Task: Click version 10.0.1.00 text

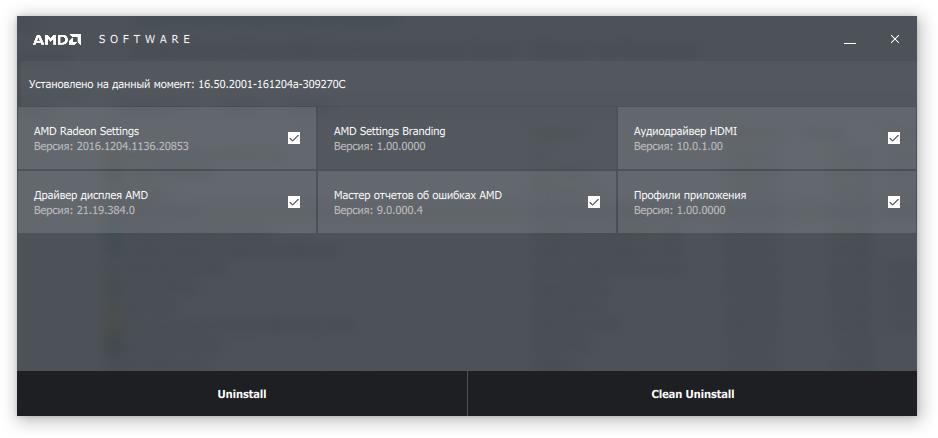Action: tap(699, 146)
